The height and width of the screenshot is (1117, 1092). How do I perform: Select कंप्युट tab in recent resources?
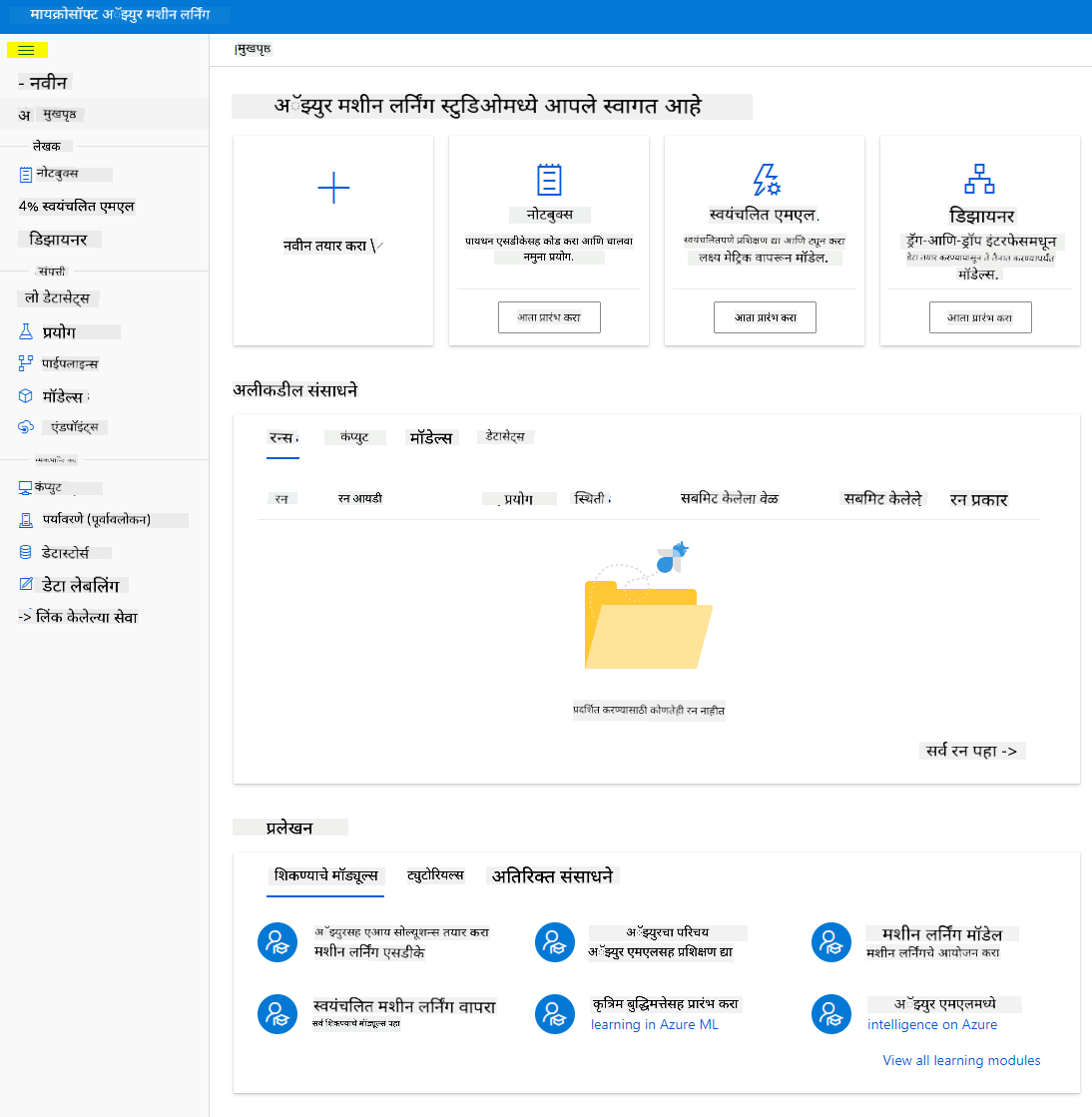(354, 437)
